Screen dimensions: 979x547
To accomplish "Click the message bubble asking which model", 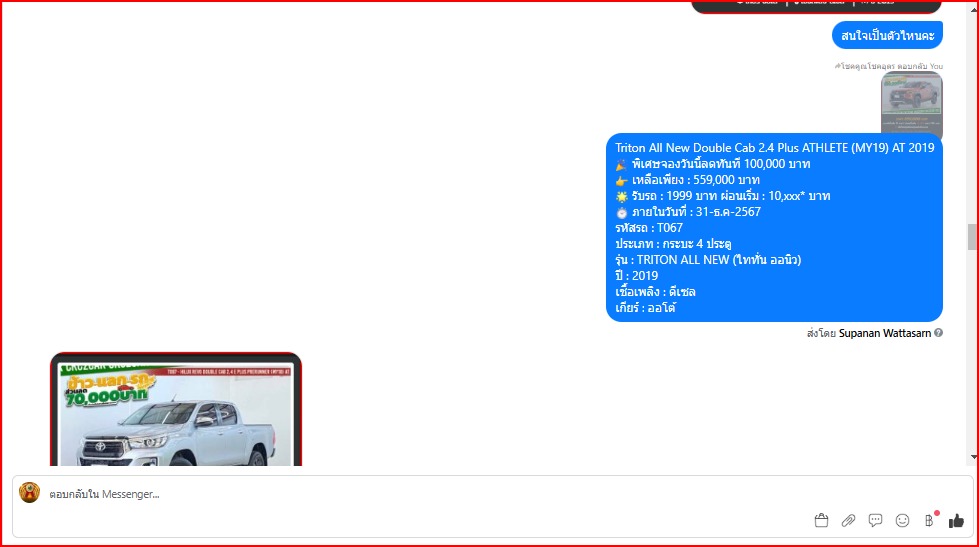I will 887,35.
